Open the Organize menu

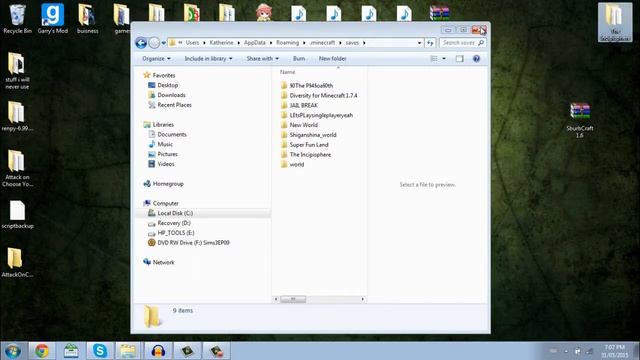point(156,59)
